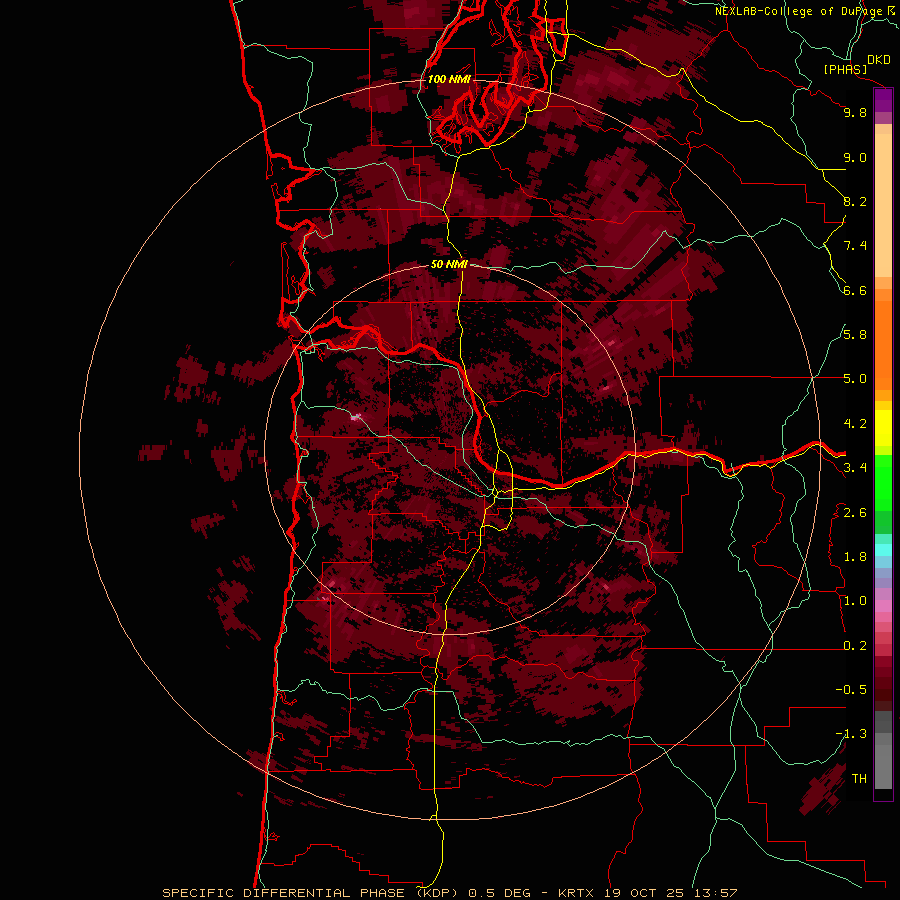
Task: Click the 1.0 legend value
Action: pos(855,601)
